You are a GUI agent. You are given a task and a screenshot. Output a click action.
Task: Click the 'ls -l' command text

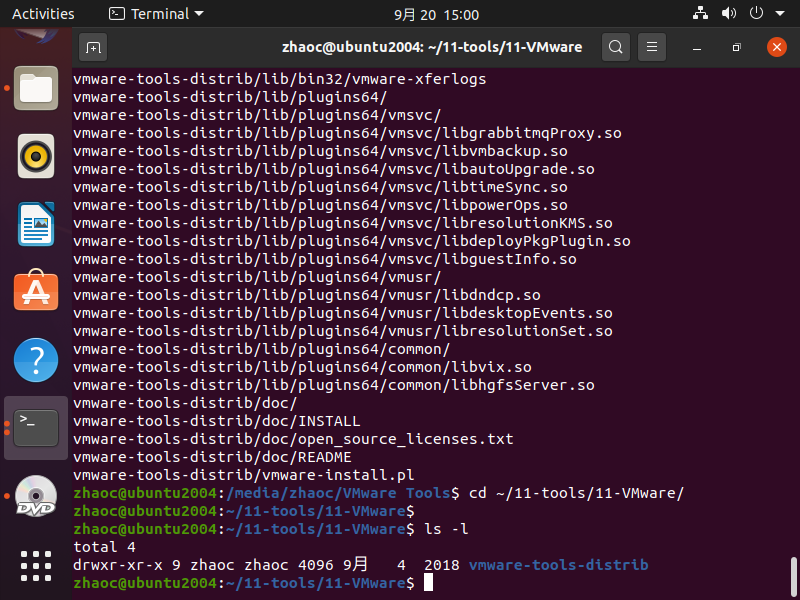[446, 529]
